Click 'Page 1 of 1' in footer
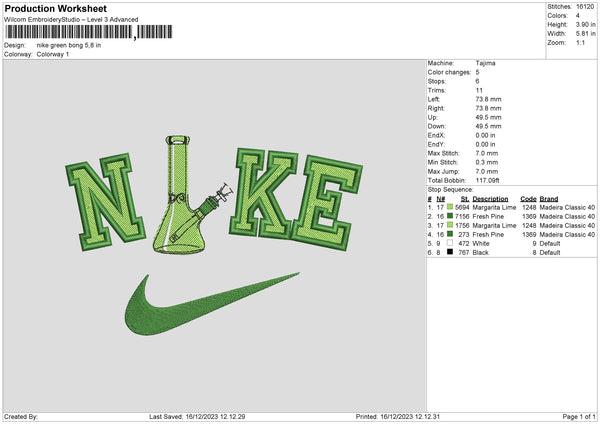 click(x=579, y=416)
